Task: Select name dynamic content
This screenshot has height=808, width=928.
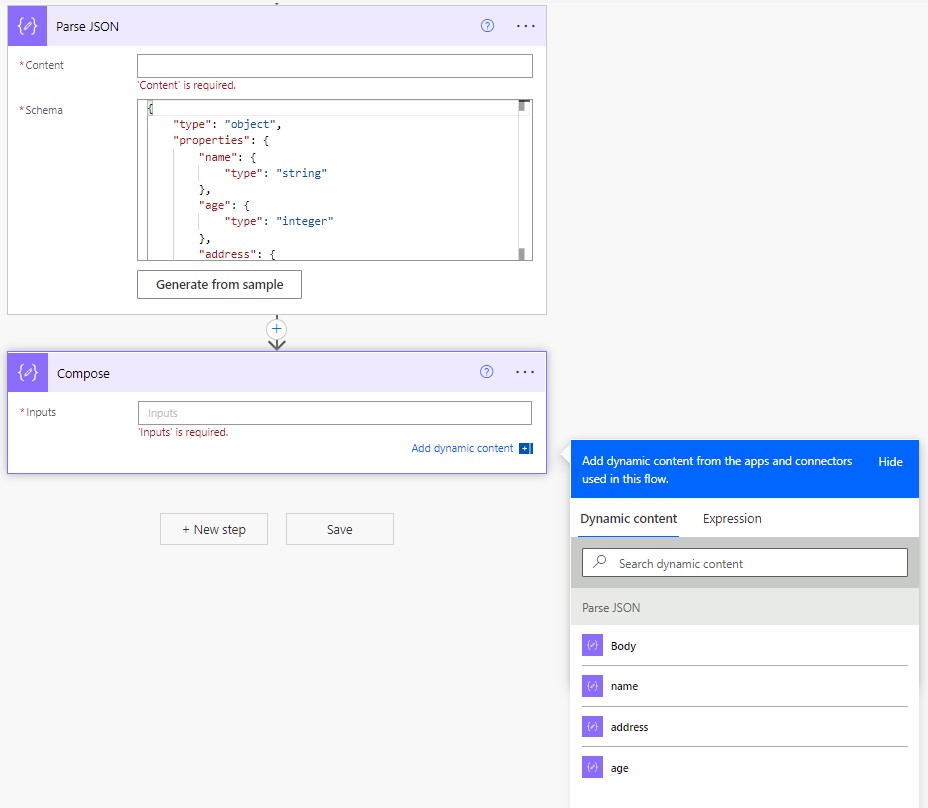Action: pyautogui.click(x=745, y=686)
